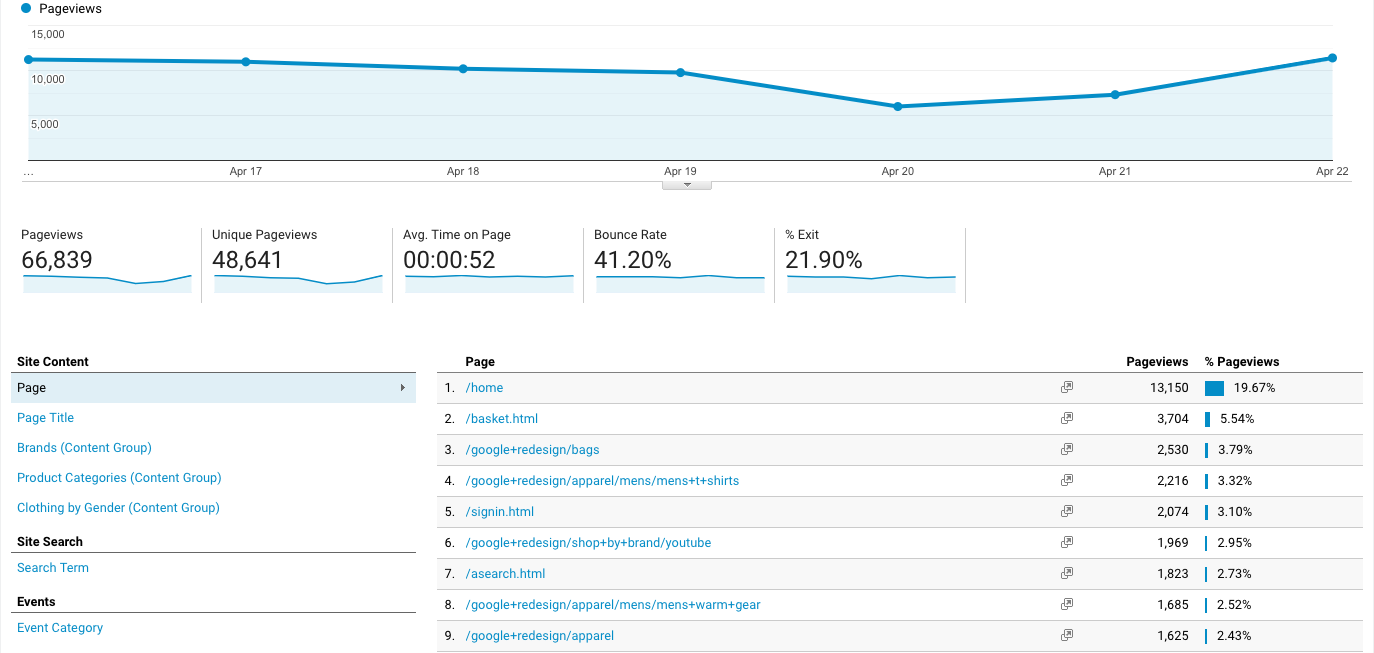Open Product Categories (Content Group)

point(119,478)
